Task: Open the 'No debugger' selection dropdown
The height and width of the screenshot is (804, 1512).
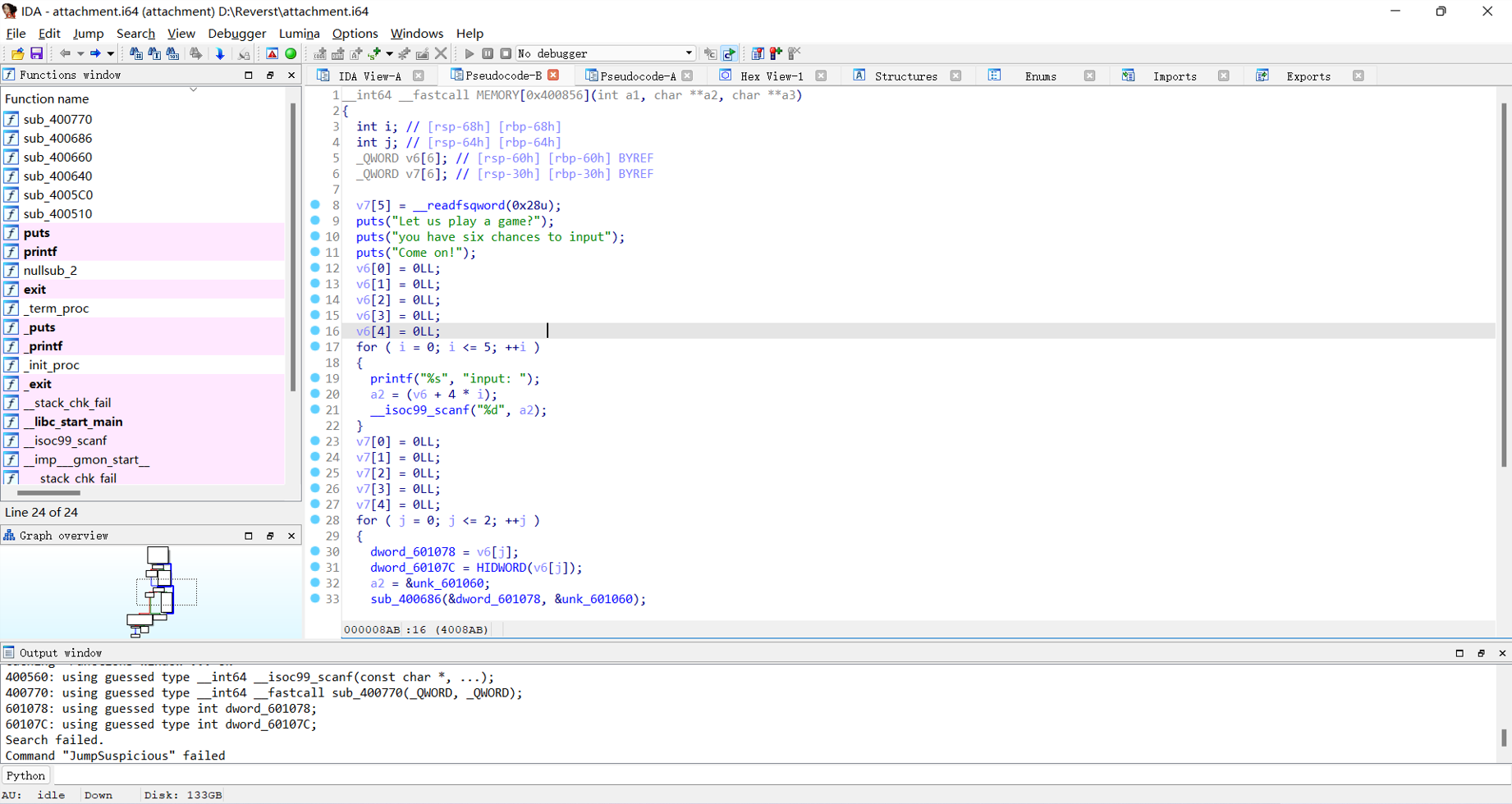Action: [x=606, y=53]
